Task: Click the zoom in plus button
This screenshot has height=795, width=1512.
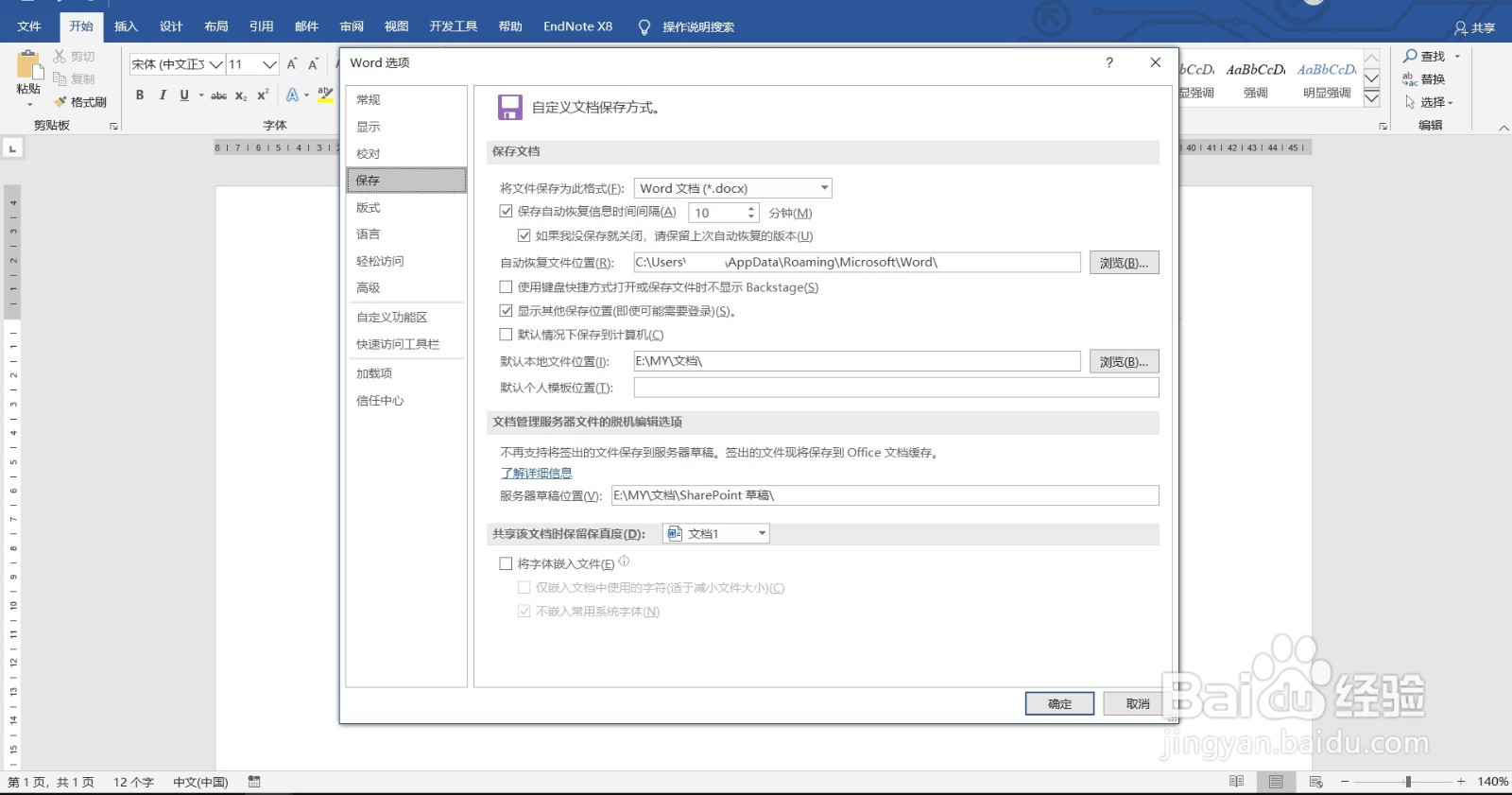Action: [x=1461, y=782]
